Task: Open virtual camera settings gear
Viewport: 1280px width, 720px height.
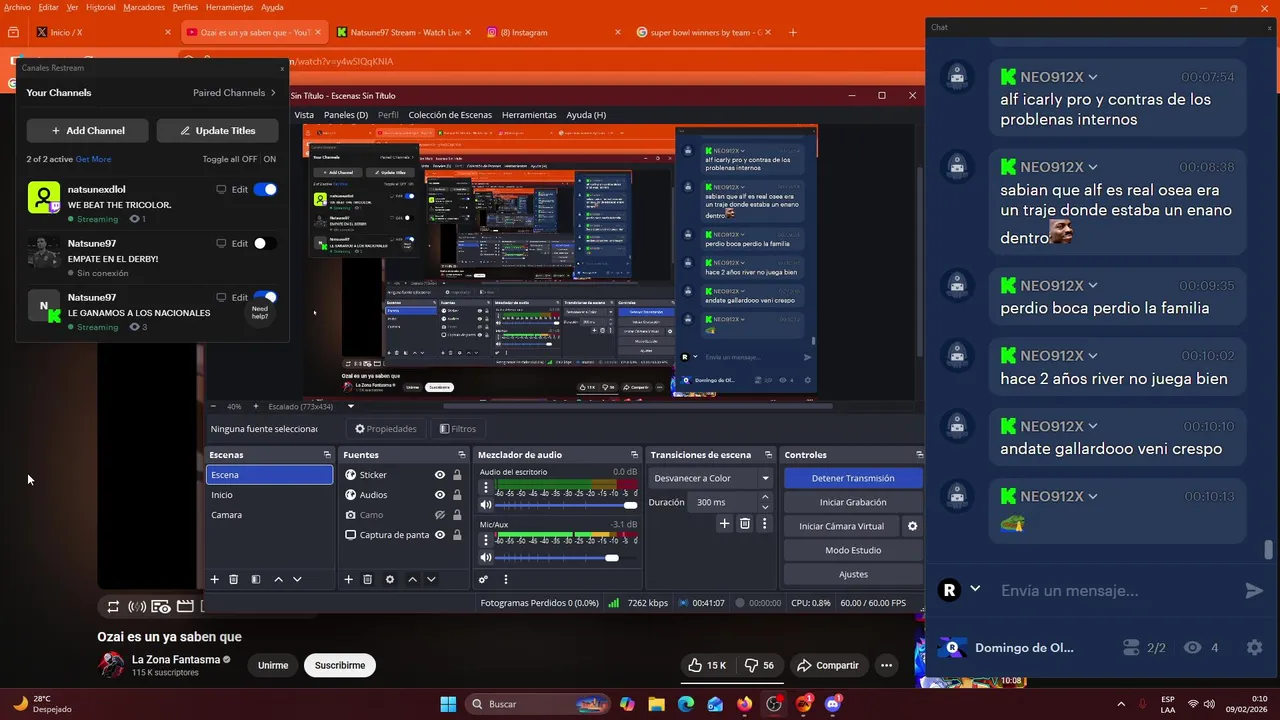Action: click(912, 526)
